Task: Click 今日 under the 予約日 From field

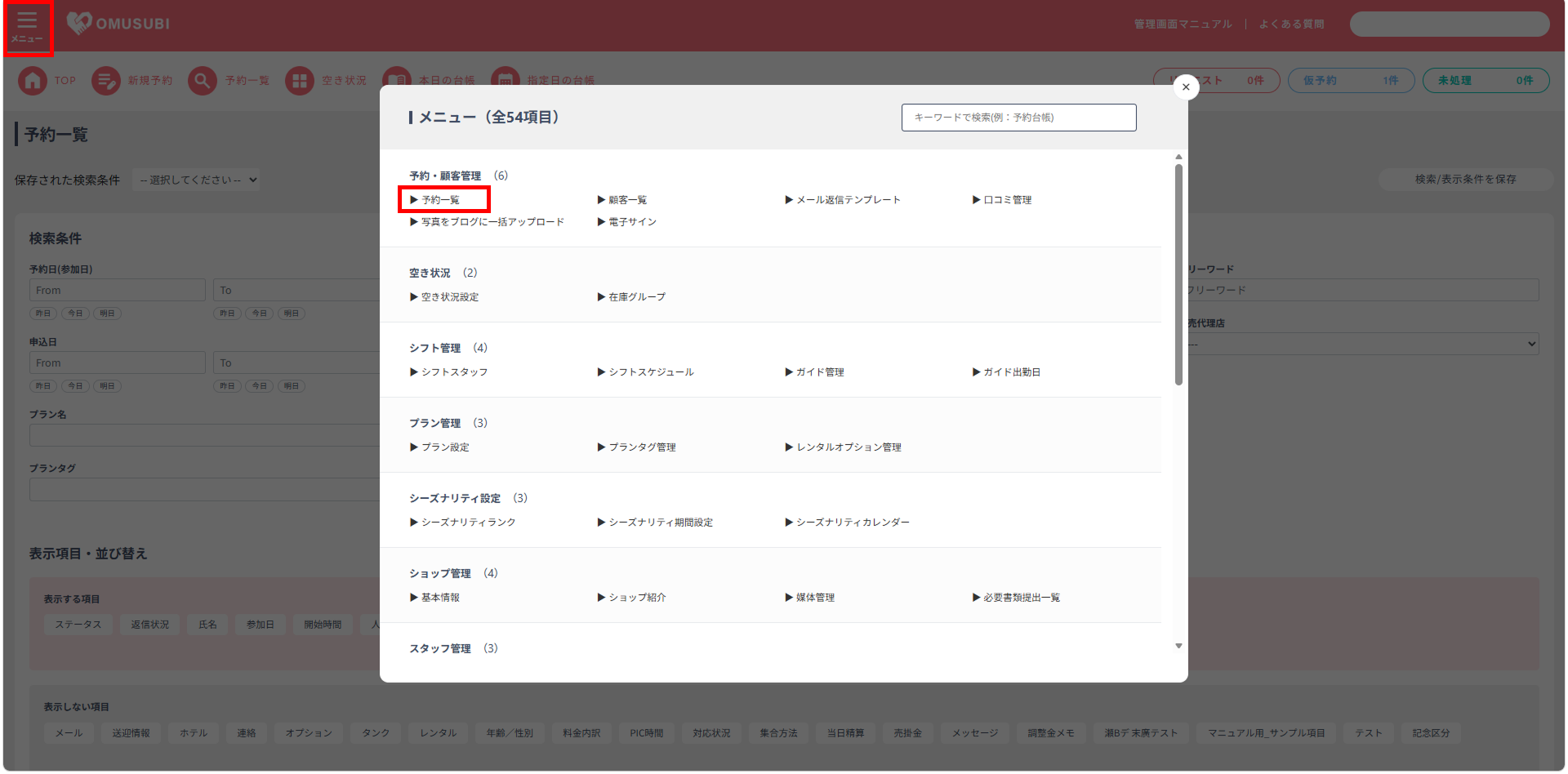Action: pos(75,314)
